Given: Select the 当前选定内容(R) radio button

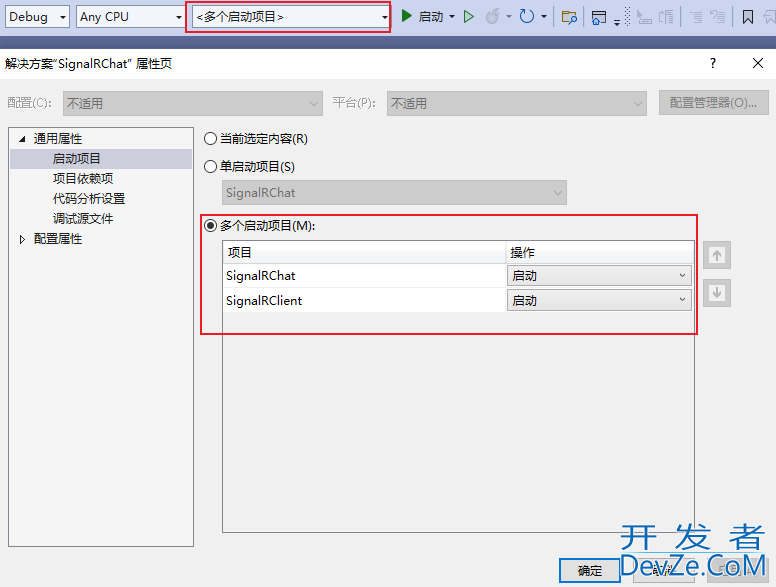Looking at the screenshot, I should [x=210, y=139].
